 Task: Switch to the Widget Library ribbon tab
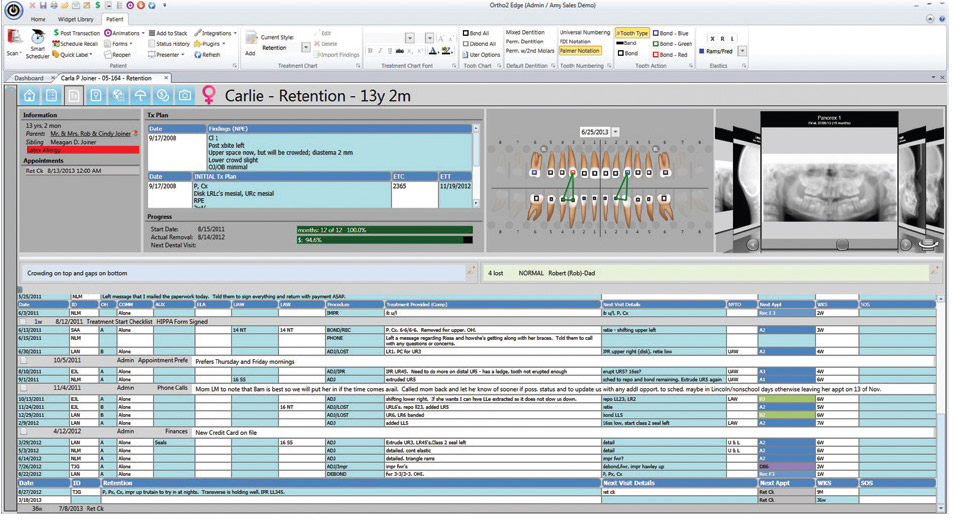(x=76, y=19)
